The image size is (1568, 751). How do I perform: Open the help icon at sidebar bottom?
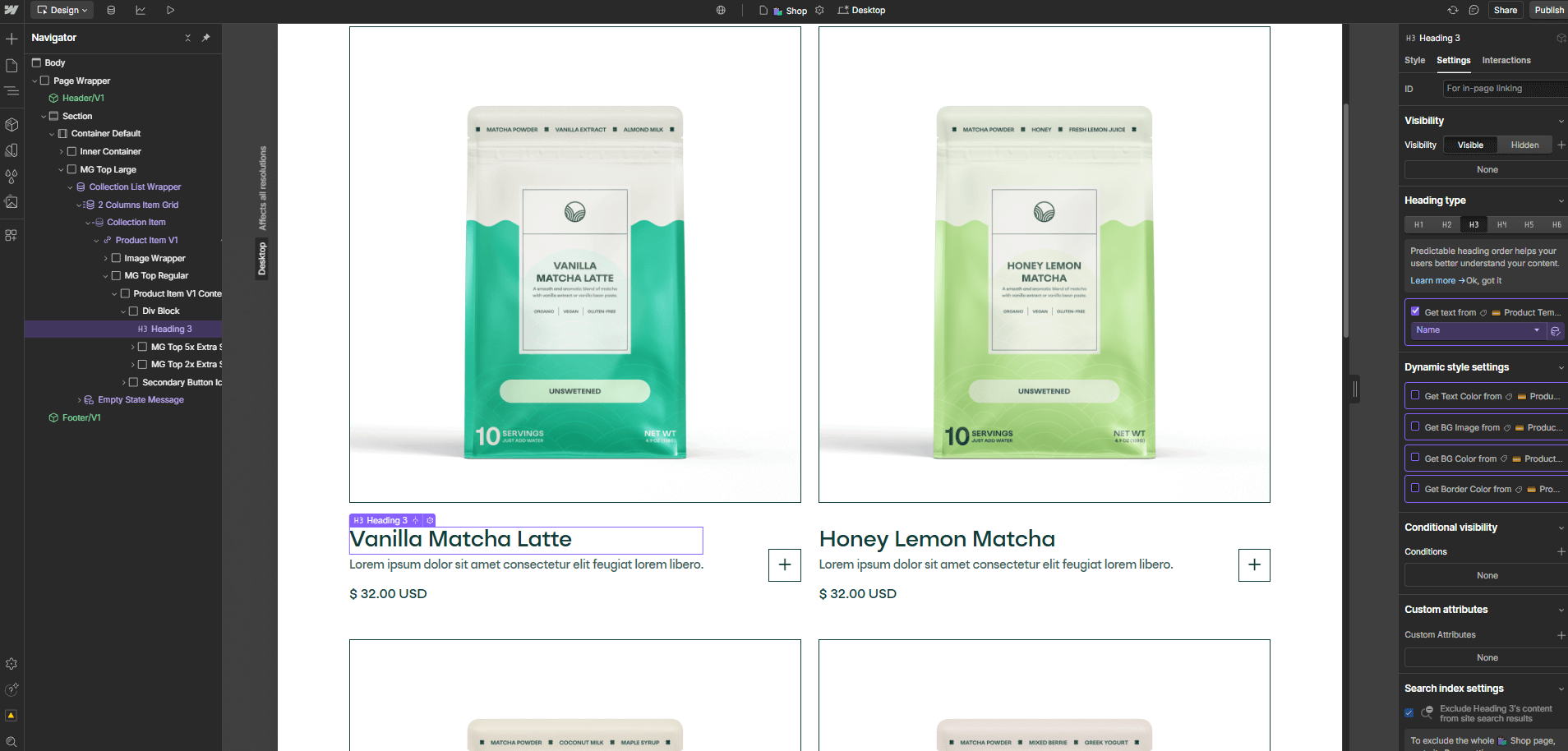point(12,690)
